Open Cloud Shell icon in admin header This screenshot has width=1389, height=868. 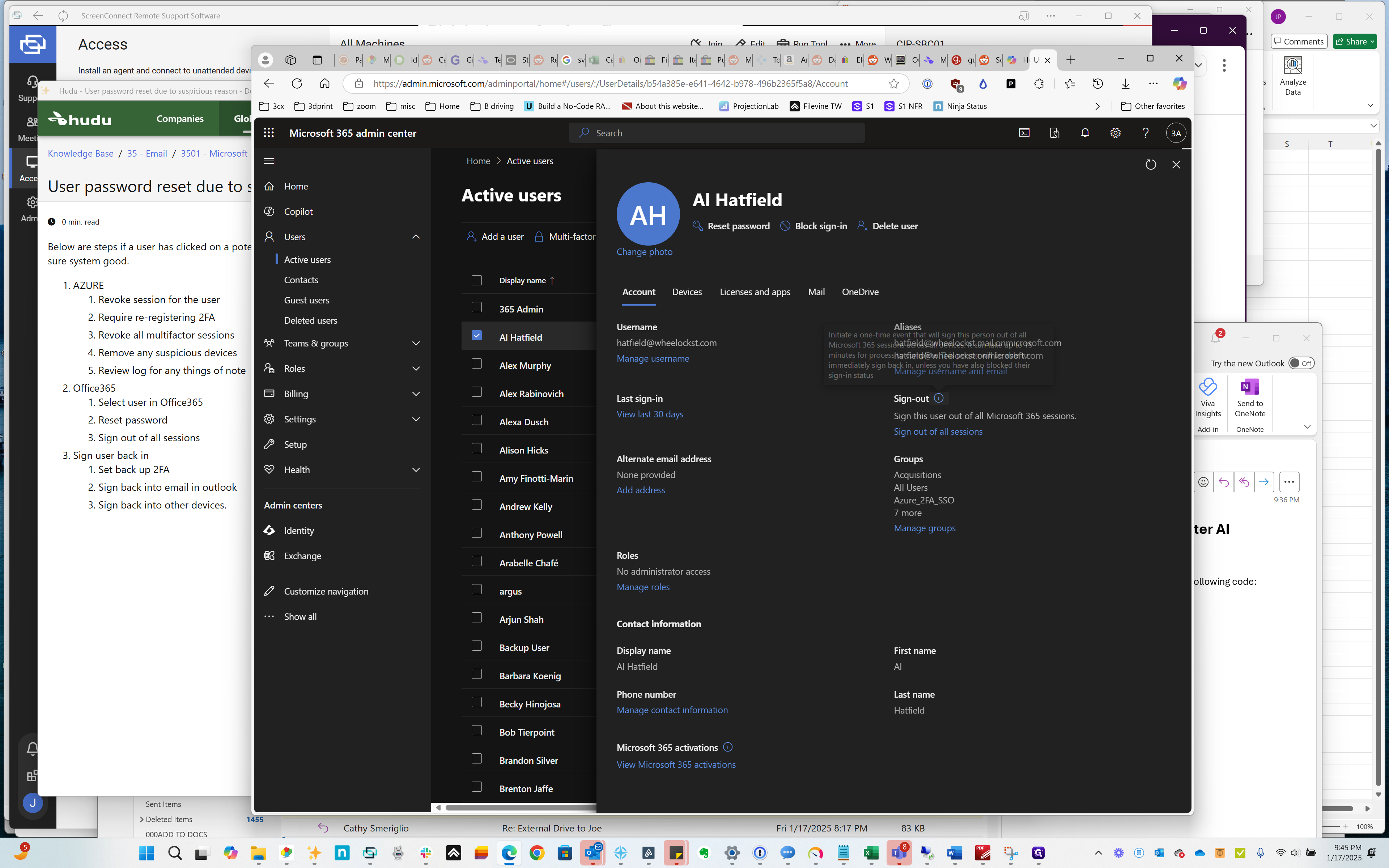pyautogui.click(x=1024, y=133)
